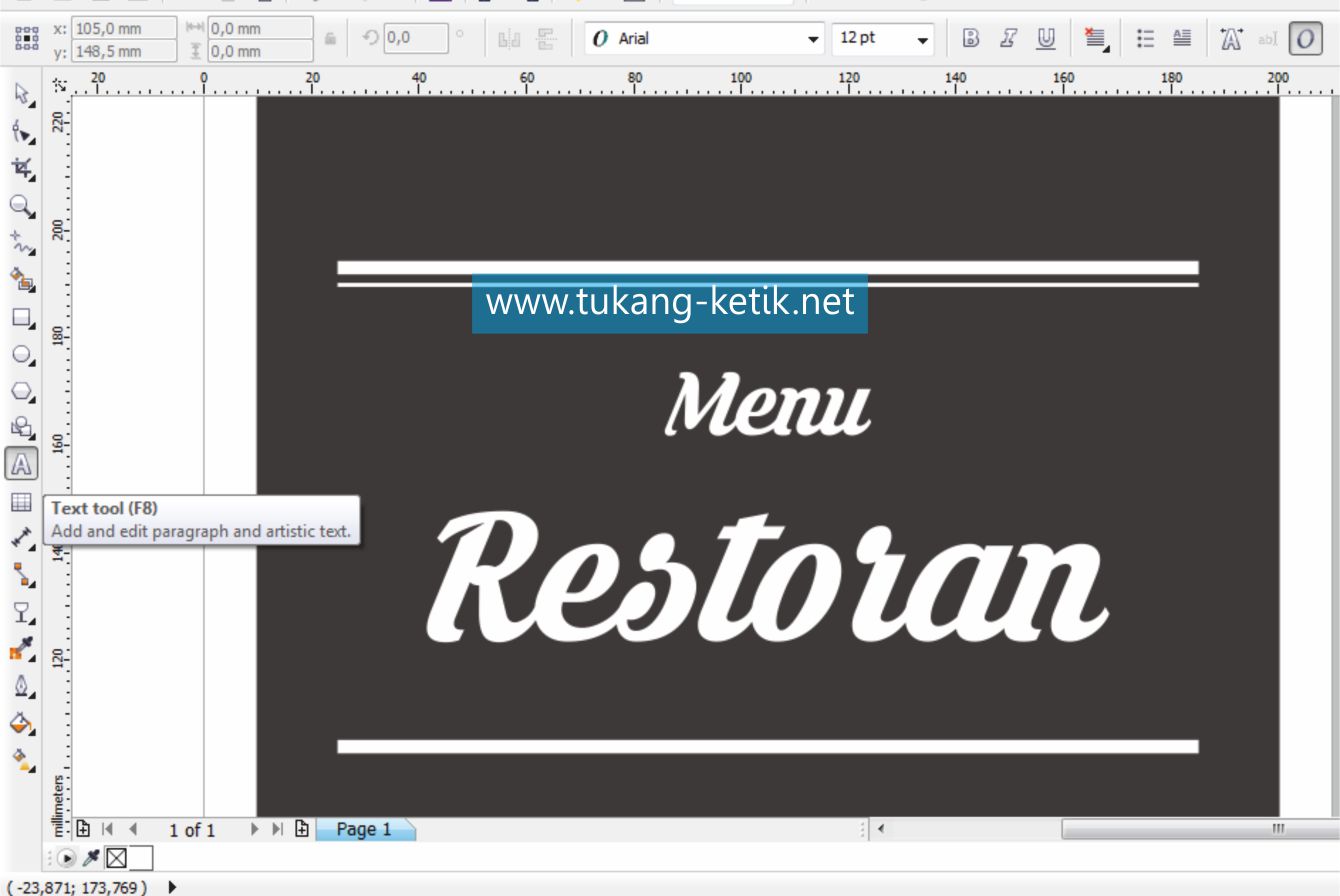Open the document palette flyout arrow

point(67,858)
